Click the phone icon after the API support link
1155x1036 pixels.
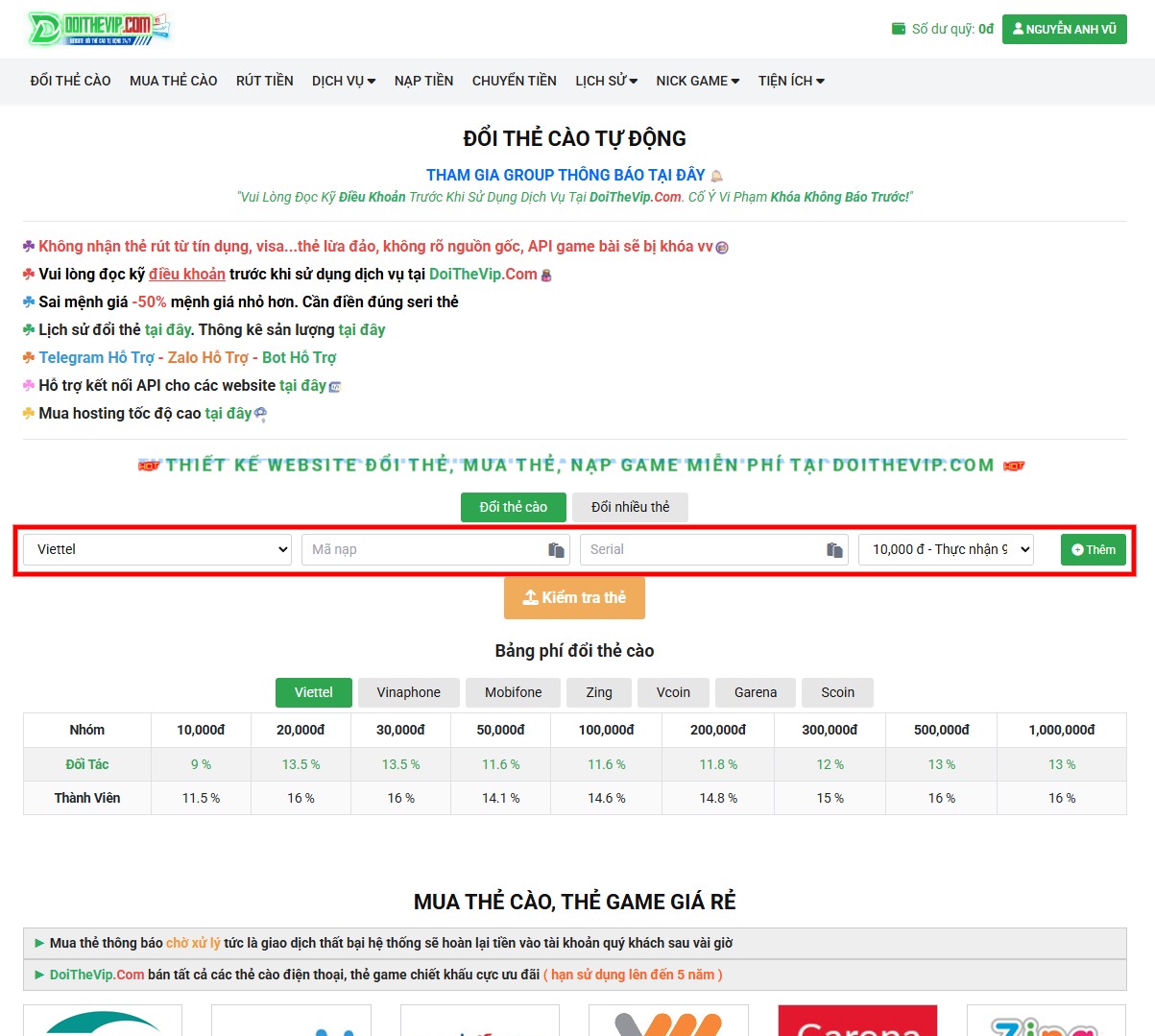[x=333, y=385]
